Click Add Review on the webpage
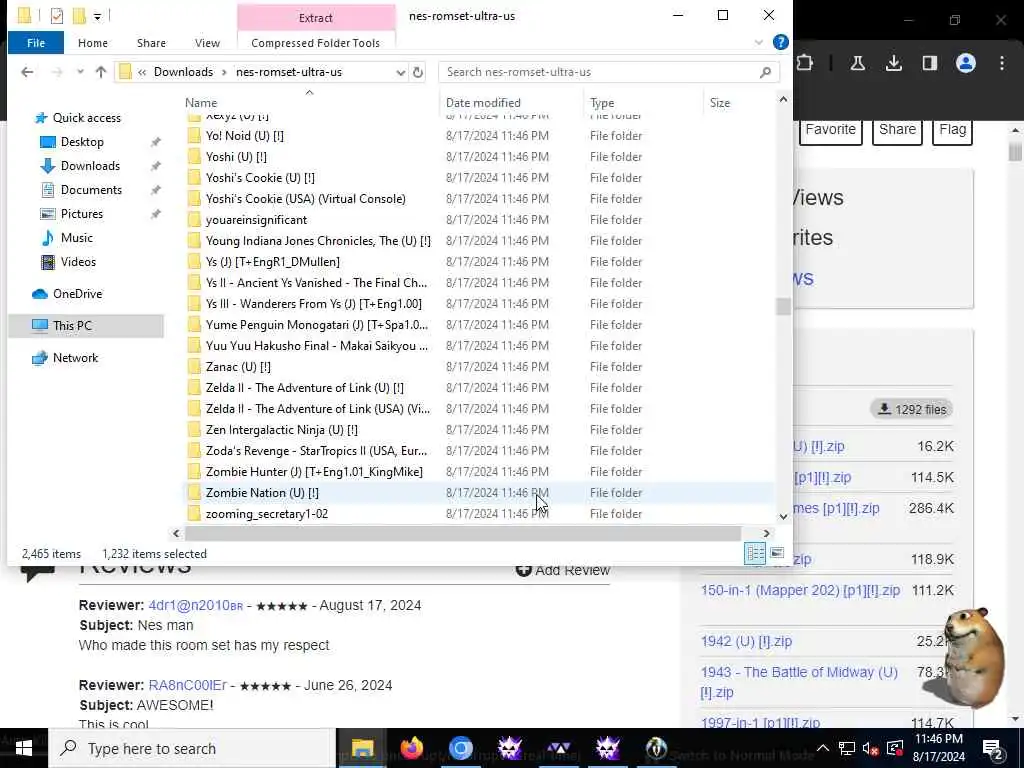 point(563,570)
